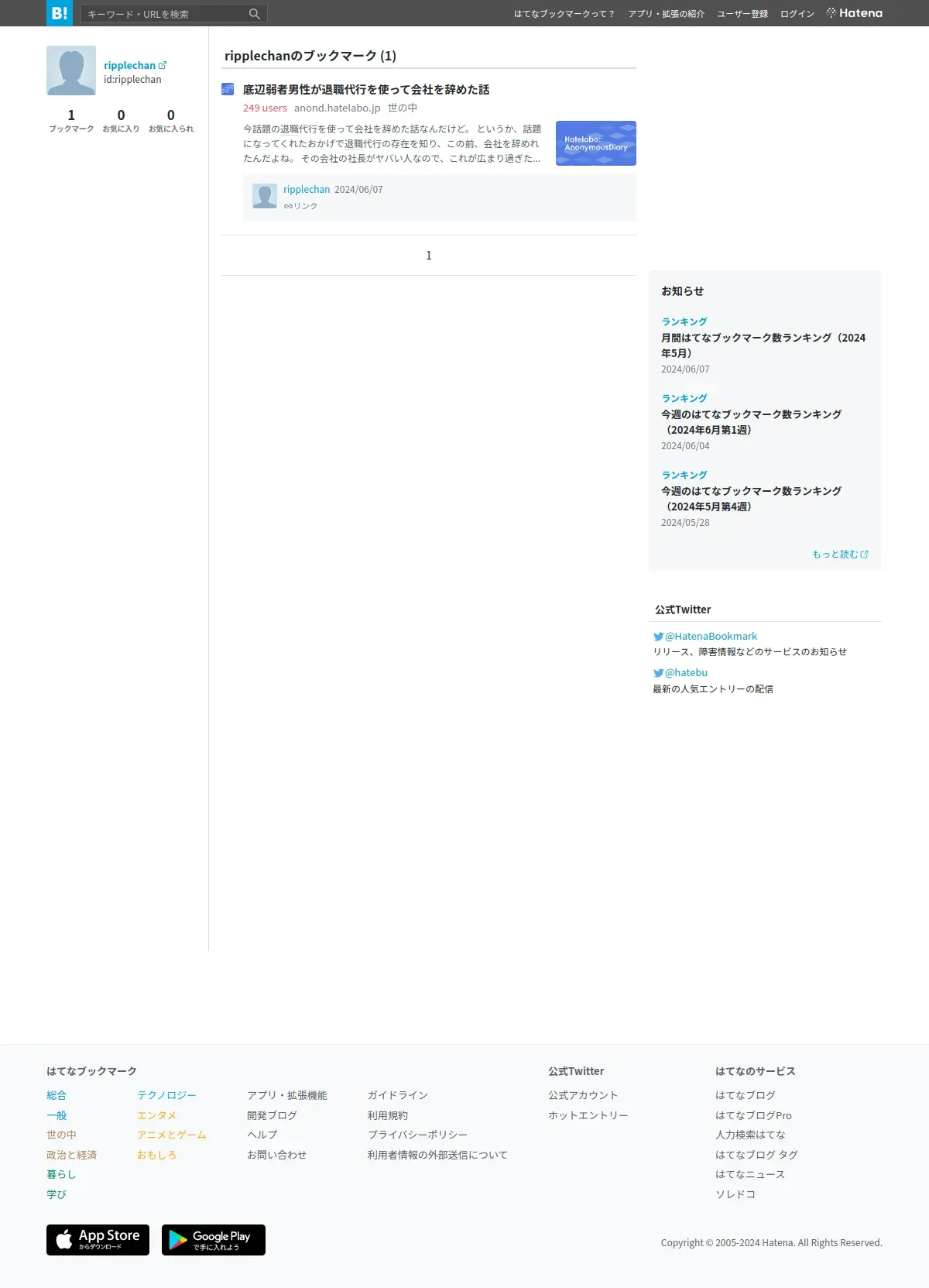Open footer ヘルプ link
Screen dimensions: 929x1288
tap(262, 1135)
